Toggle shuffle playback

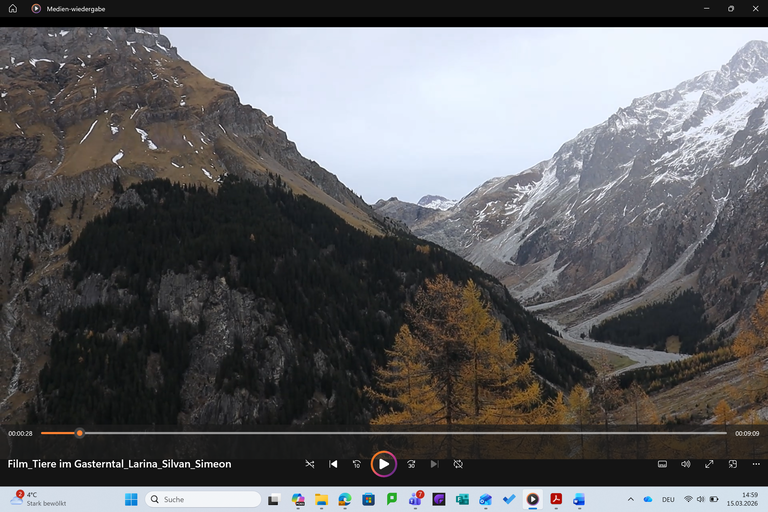[x=310, y=464]
